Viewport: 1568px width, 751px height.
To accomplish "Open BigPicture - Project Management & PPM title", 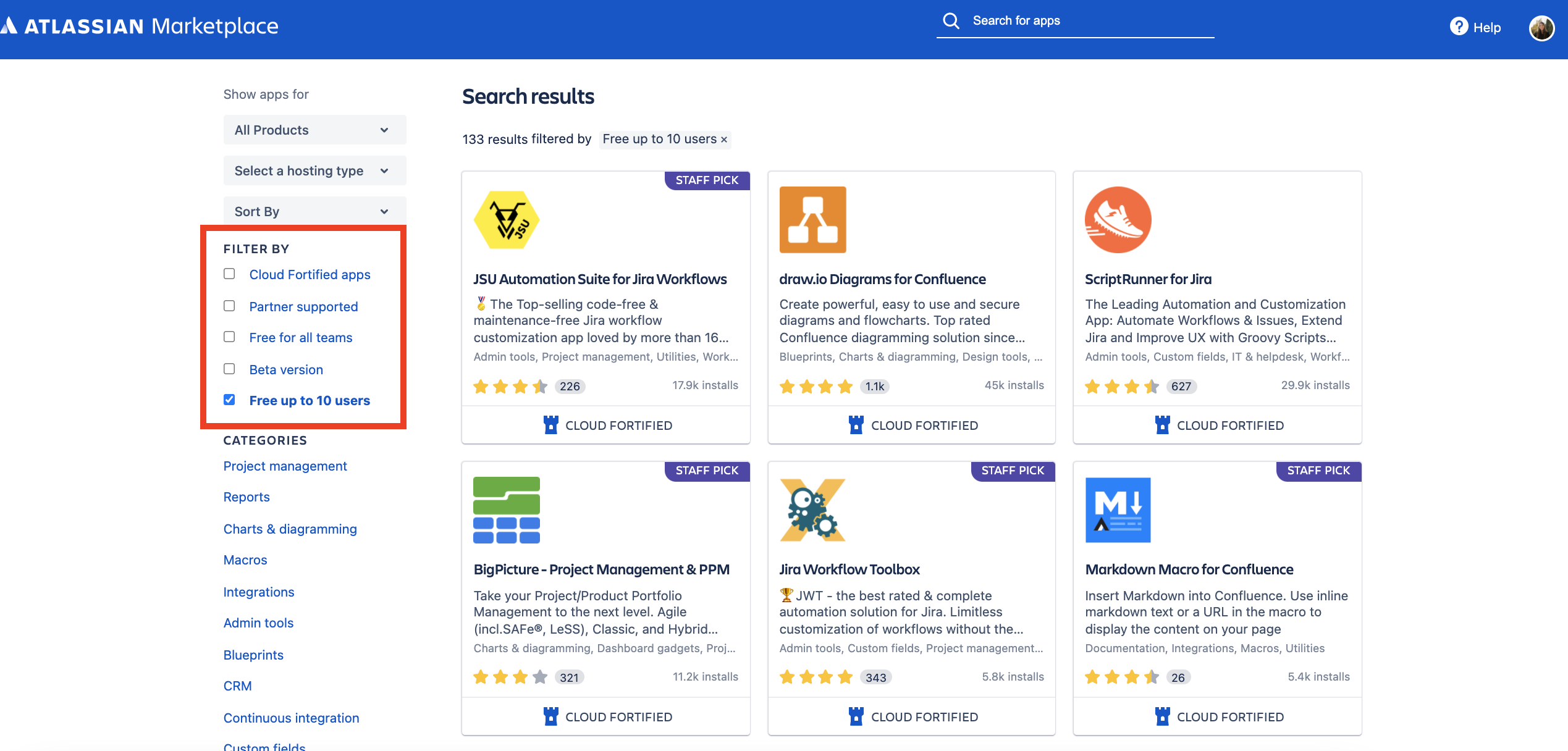I will (x=601, y=569).
